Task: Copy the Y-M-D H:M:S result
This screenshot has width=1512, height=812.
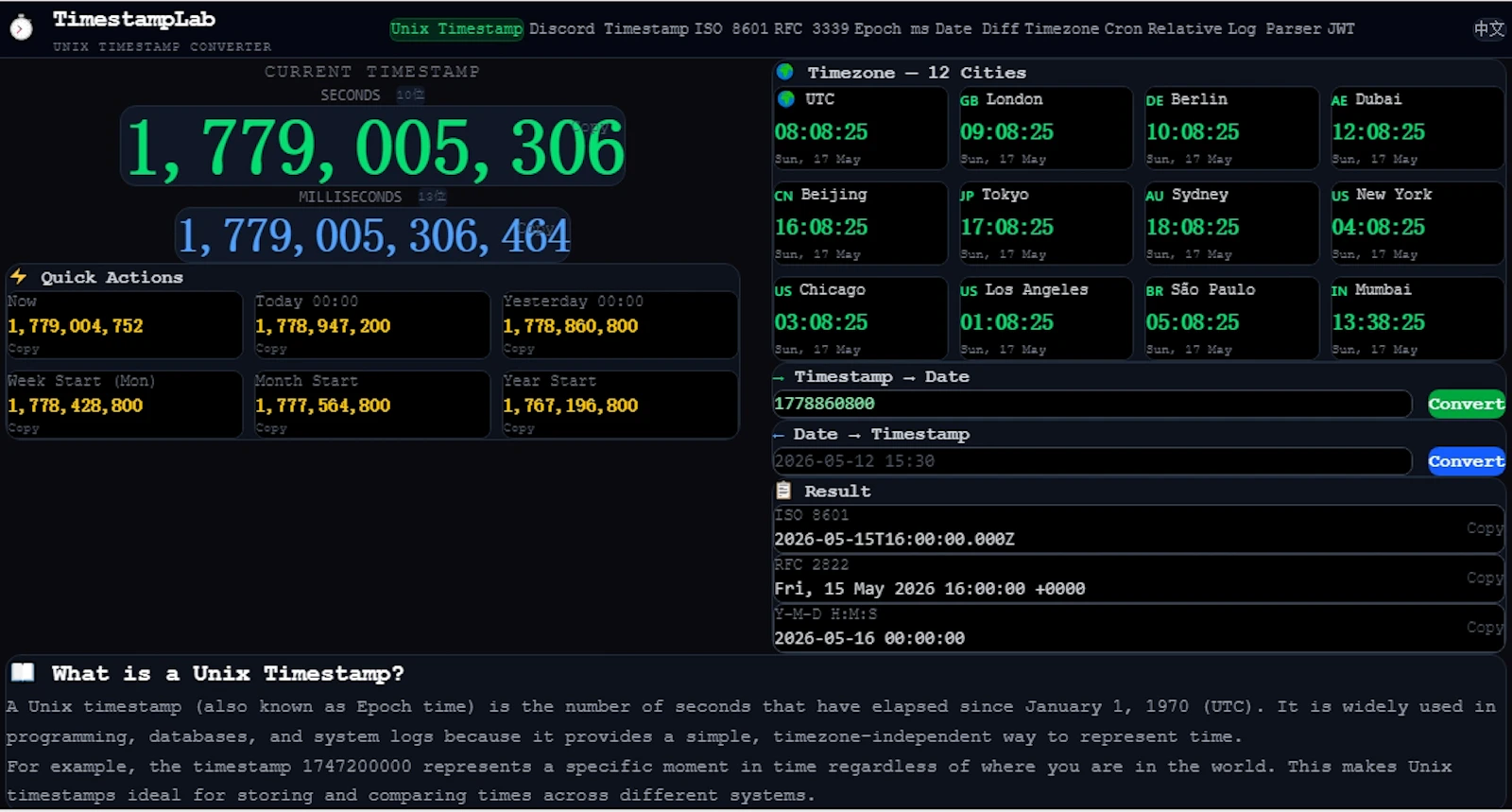Action: pyautogui.click(x=1485, y=627)
